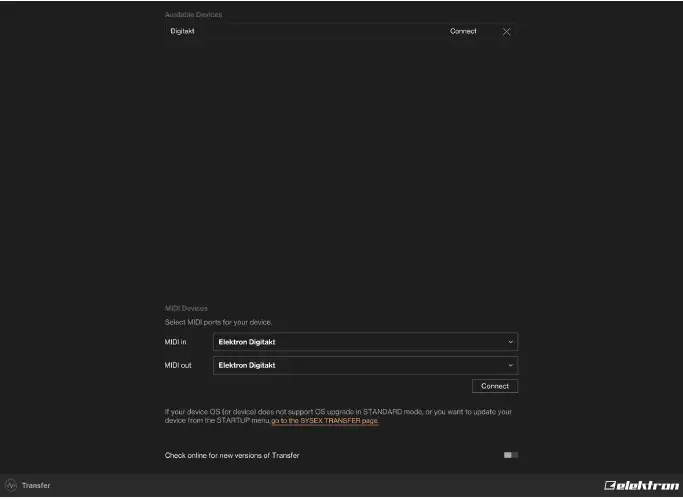Select the Digitakt device row name
This screenshot has width=683, height=499.
coord(183,31)
